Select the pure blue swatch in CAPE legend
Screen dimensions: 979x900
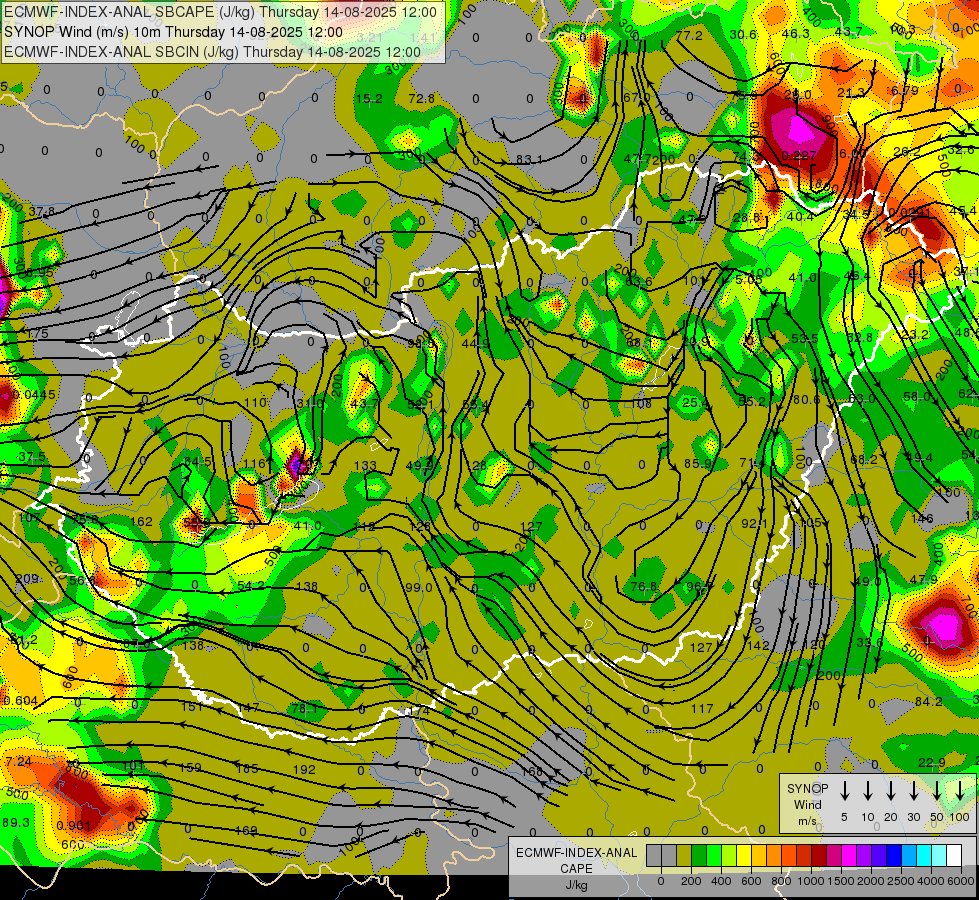click(894, 855)
